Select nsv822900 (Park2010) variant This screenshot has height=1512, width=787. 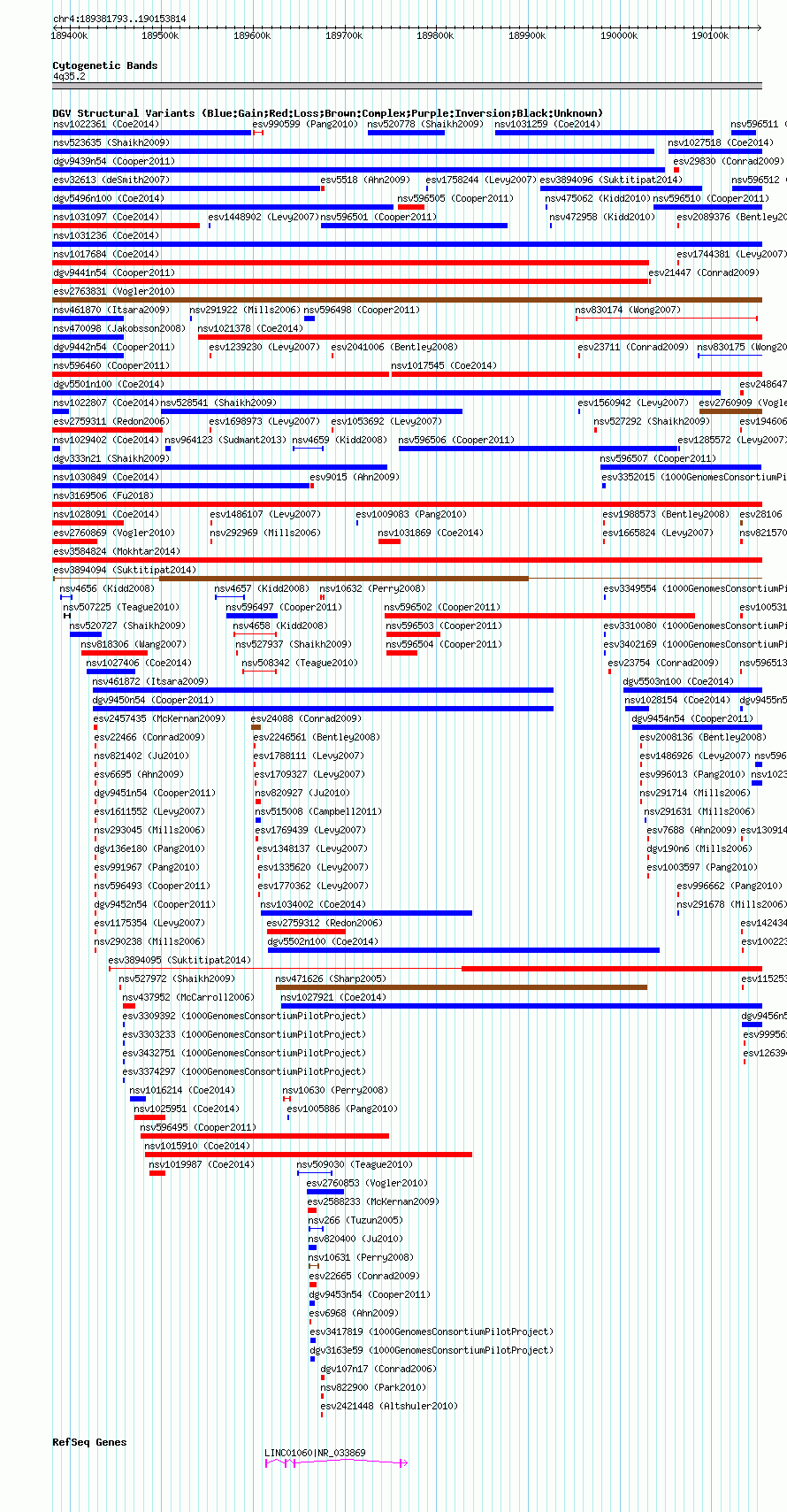point(372,1387)
